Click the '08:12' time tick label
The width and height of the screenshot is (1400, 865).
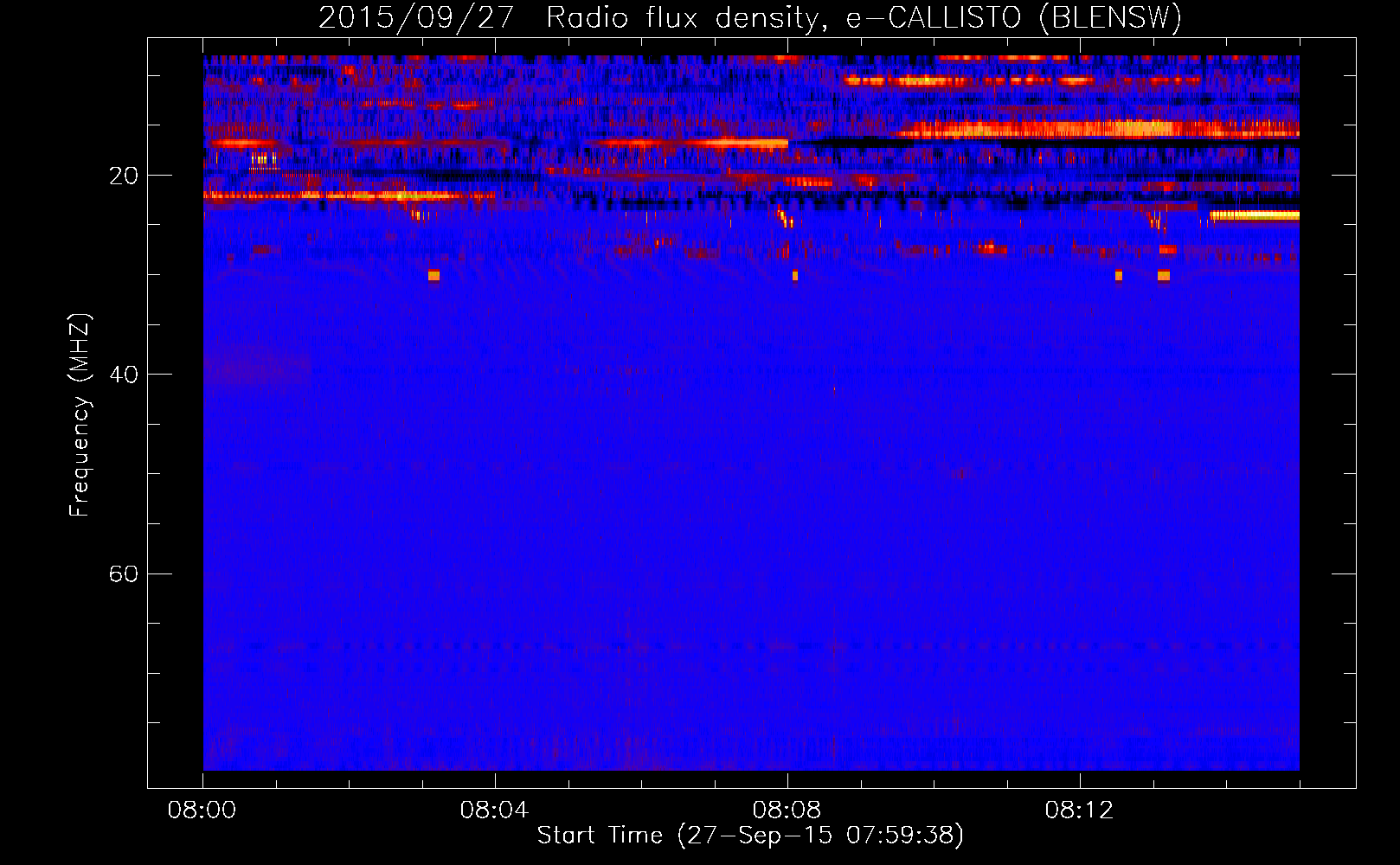click(1079, 811)
